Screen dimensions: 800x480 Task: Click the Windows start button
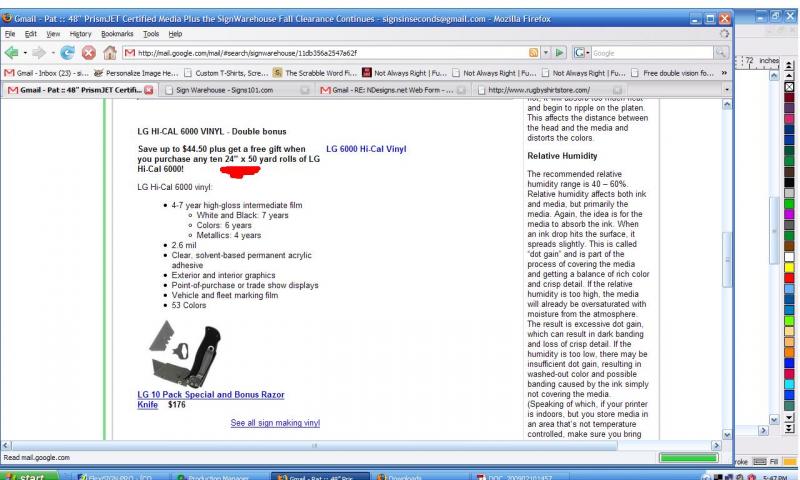pos(29,476)
